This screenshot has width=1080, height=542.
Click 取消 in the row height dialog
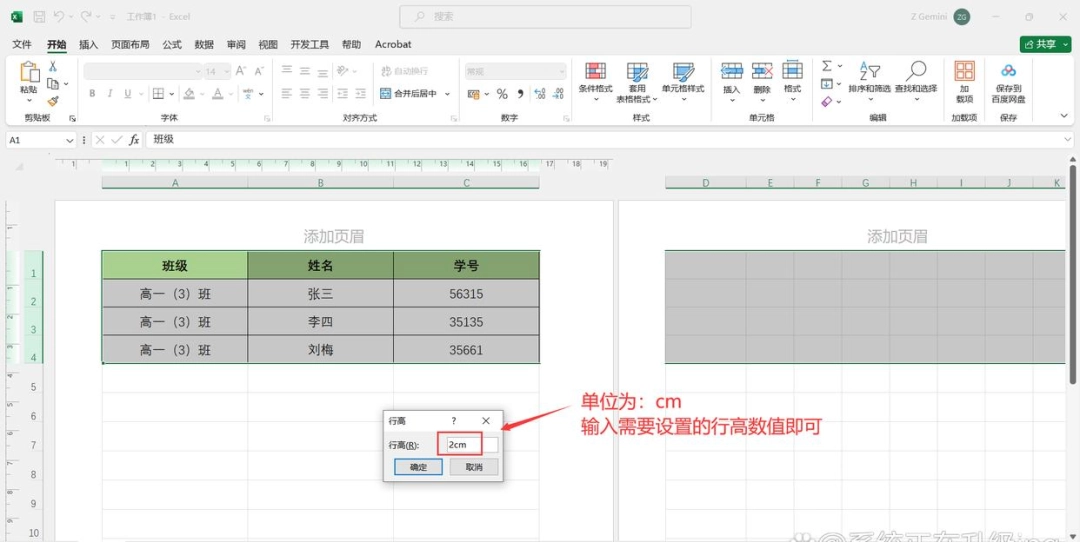click(474, 467)
